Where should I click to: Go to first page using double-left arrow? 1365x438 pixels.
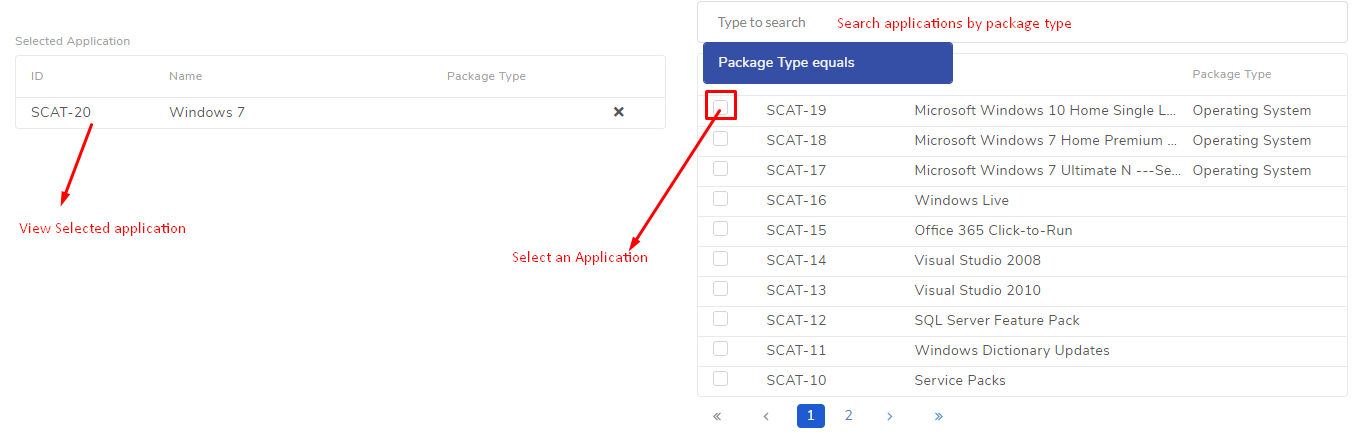pyautogui.click(x=717, y=416)
